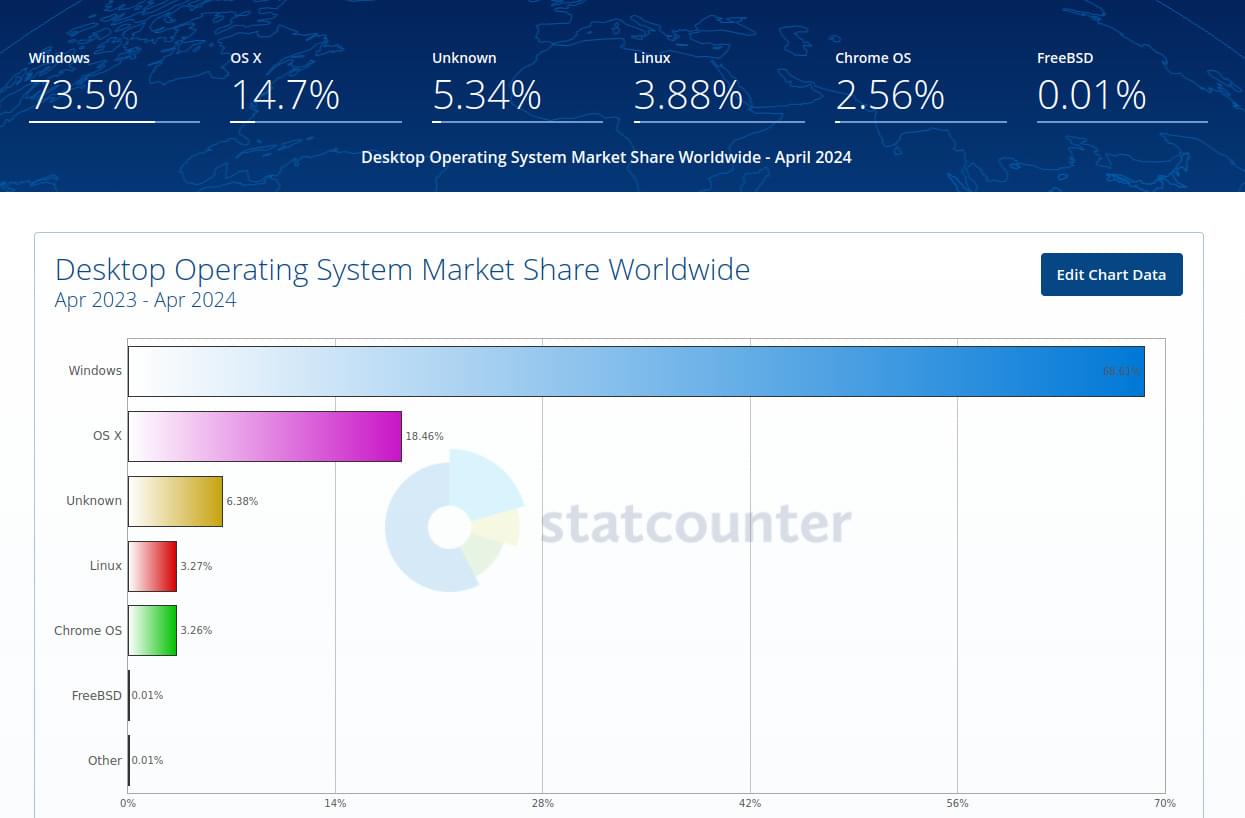Image resolution: width=1245 pixels, height=818 pixels.
Task: Select the green Chrome OS chart bar
Action: coord(152,631)
